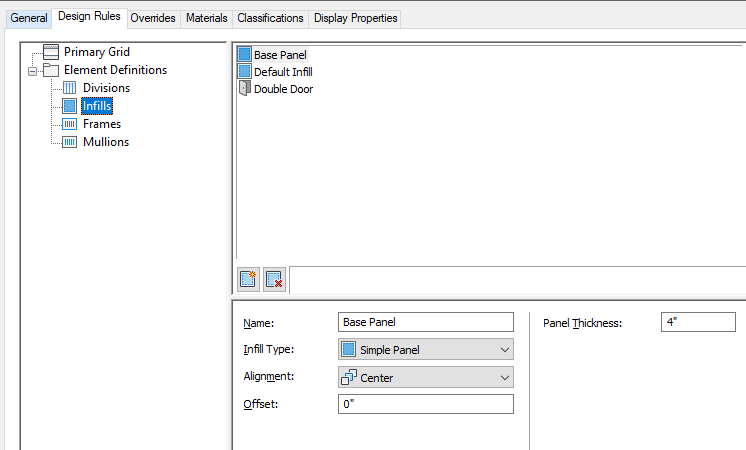Select Divisions in the tree
The image size is (746, 450).
click(x=106, y=88)
